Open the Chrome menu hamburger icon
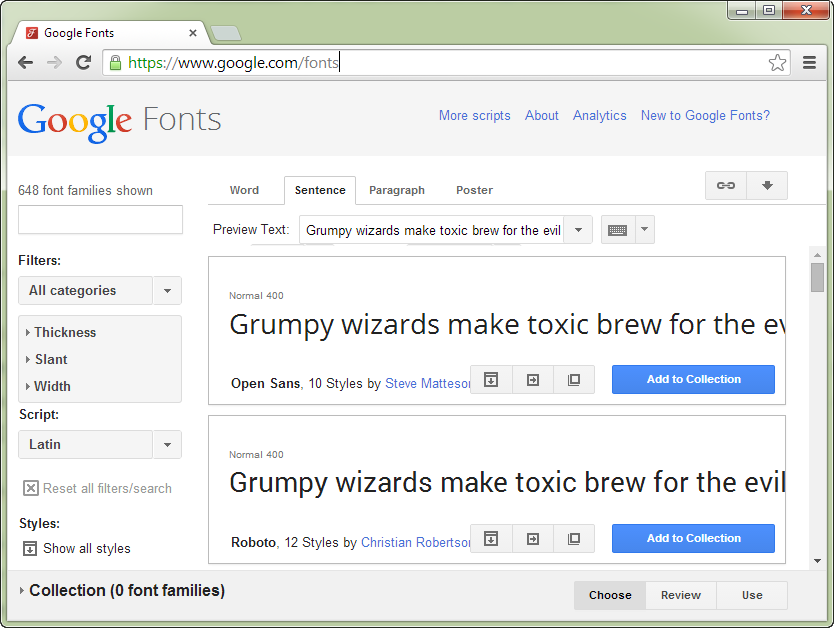834x628 pixels. [x=810, y=63]
